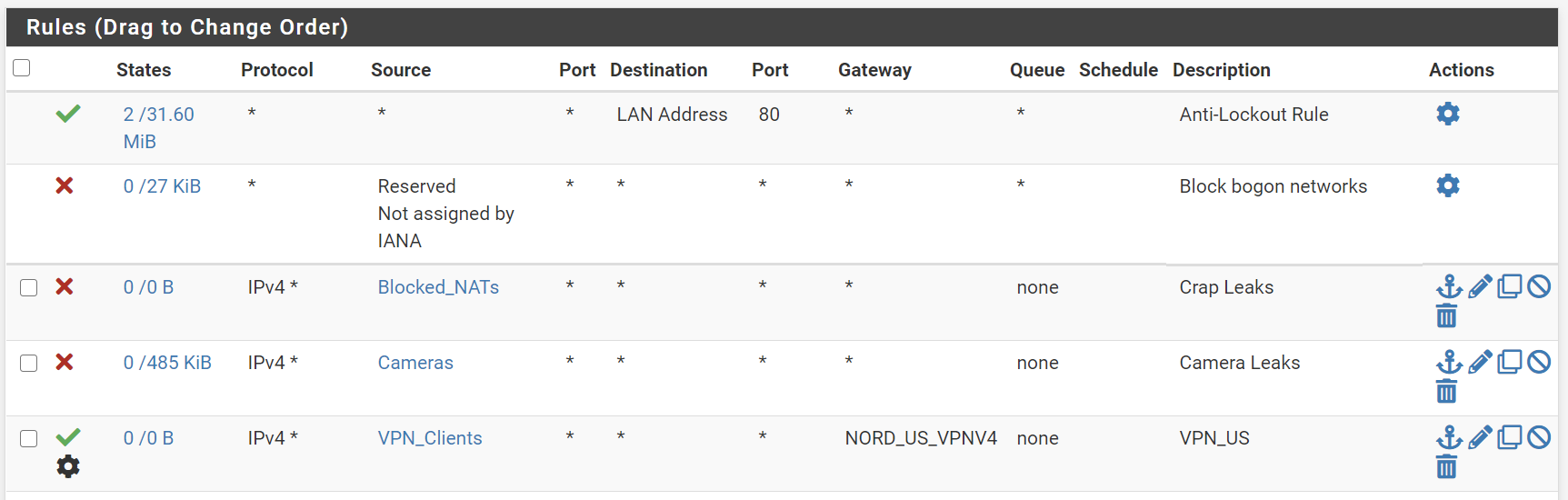Viewport: 1568px width, 500px height.
Task: Click the green pass icon on VPN_Clients rule
Action: (68, 436)
